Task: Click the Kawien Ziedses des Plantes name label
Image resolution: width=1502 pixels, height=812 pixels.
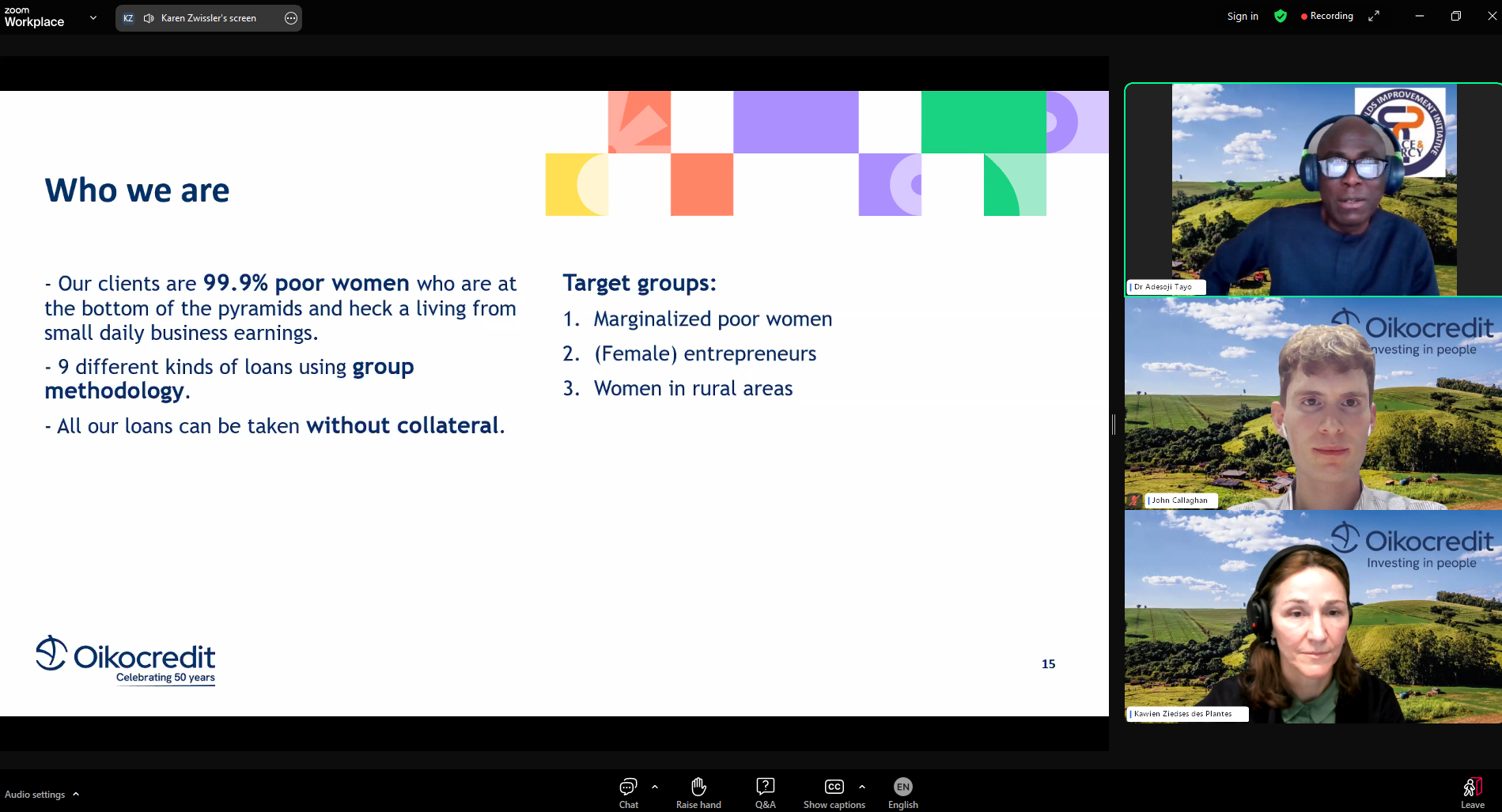Action: [x=1187, y=714]
